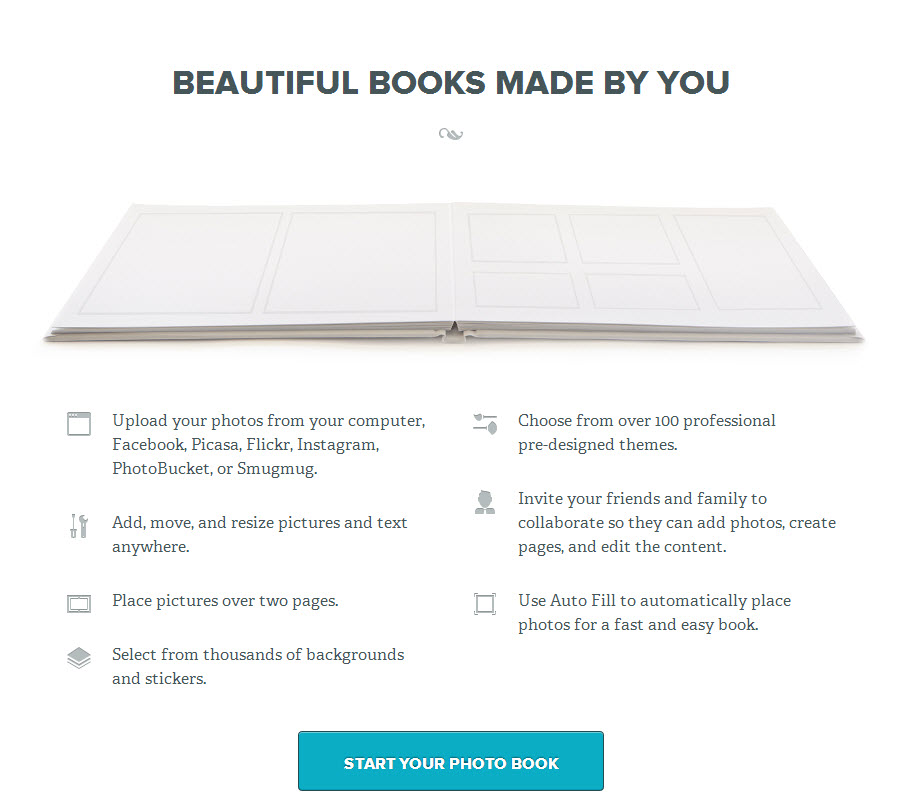Click 'Place pictures over two pages' text

pos(225,601)
